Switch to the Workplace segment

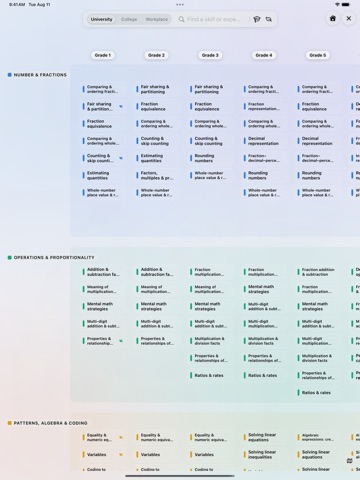[157, 19]
